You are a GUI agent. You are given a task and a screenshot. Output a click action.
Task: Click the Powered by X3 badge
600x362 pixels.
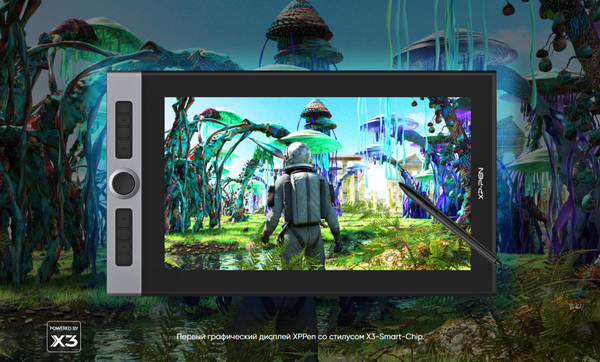click(64, 337)
